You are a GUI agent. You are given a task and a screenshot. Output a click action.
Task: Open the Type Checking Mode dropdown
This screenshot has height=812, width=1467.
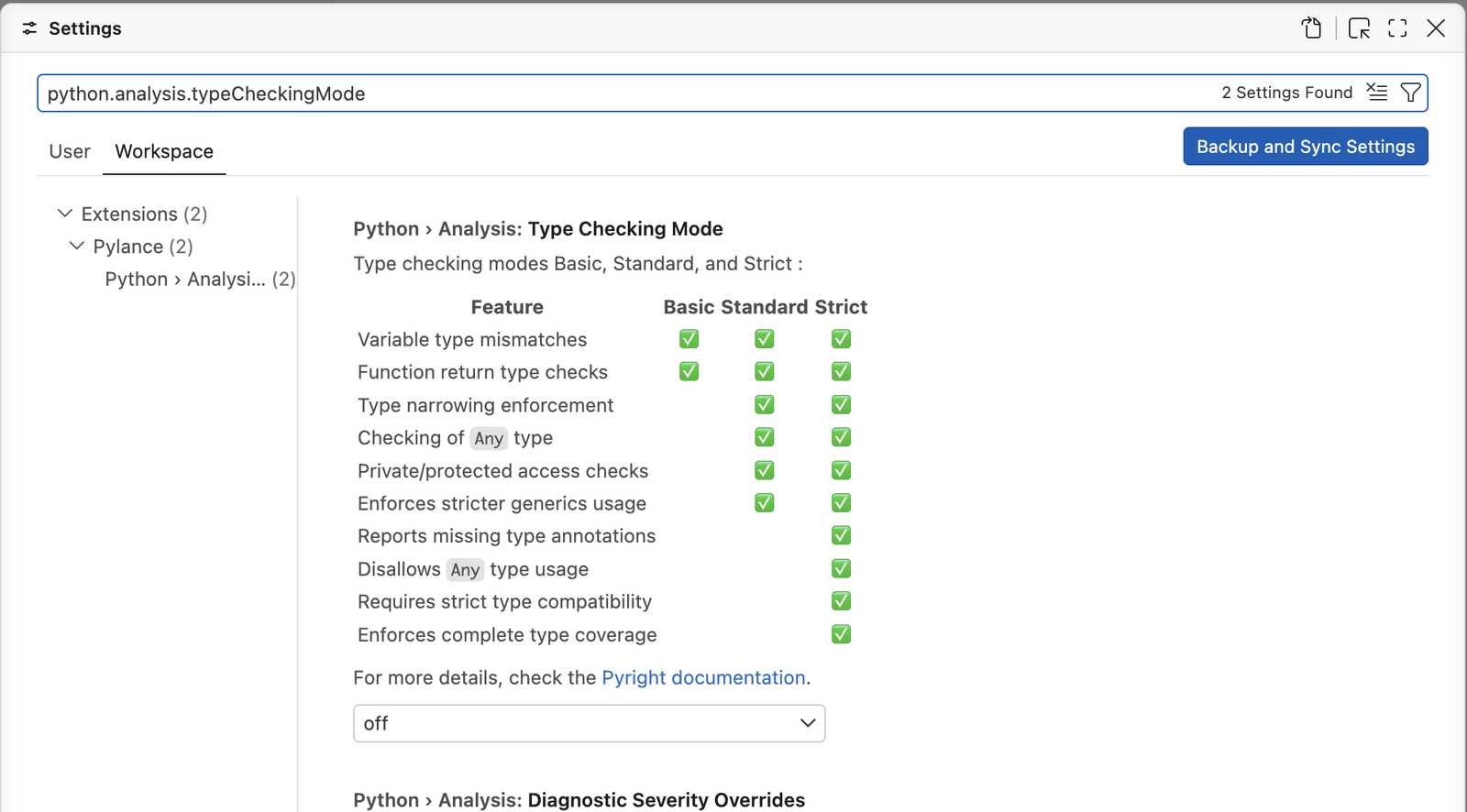point(589,723)
